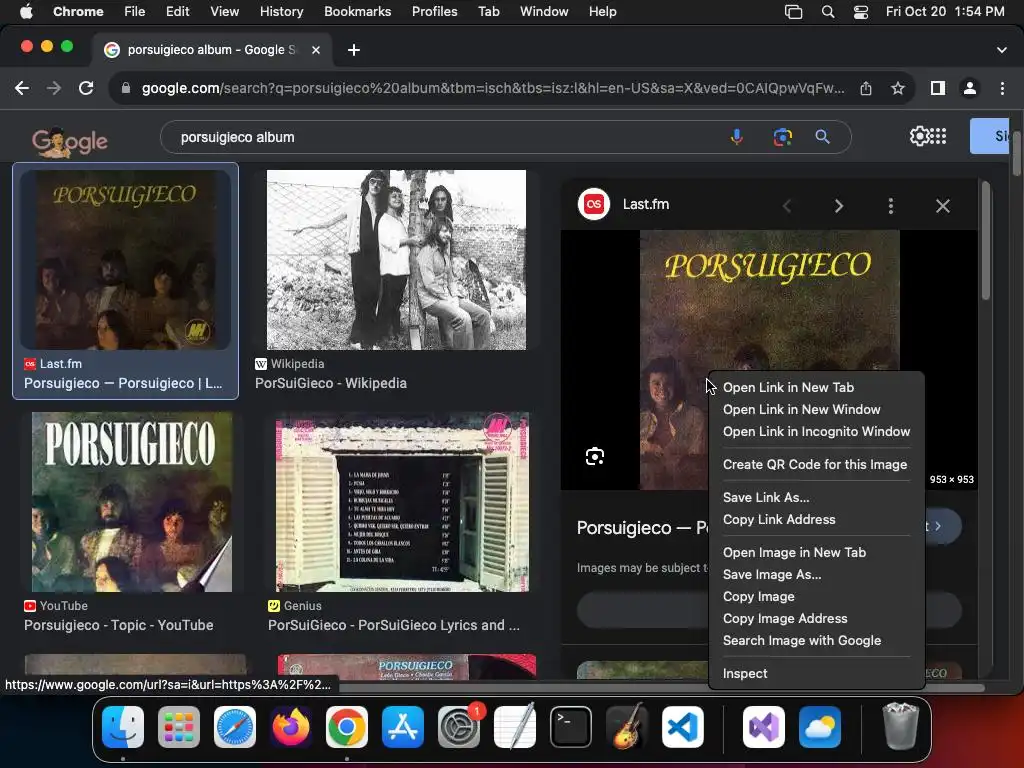Select Search Image with Google
Viewport: 1024px width, 768px height.
[x=802, y=641]
